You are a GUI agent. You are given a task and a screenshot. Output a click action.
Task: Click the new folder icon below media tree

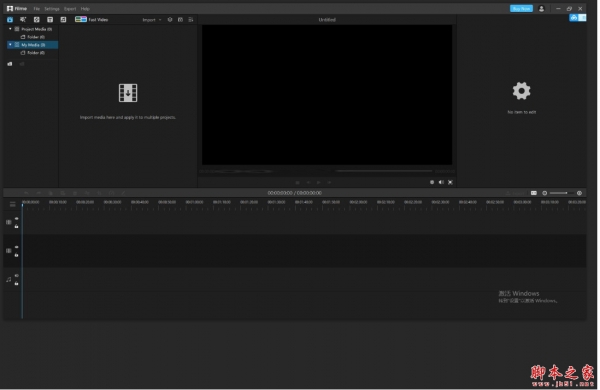tap(10, 64)
